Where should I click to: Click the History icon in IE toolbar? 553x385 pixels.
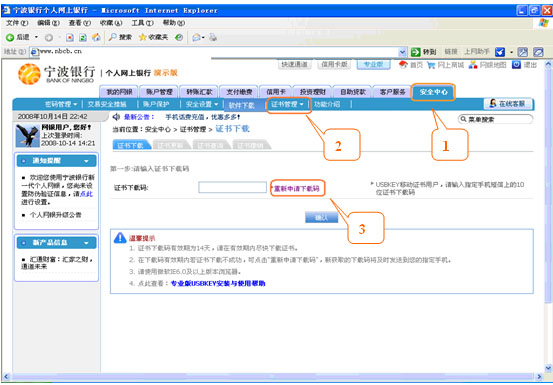tap(179, 38)
